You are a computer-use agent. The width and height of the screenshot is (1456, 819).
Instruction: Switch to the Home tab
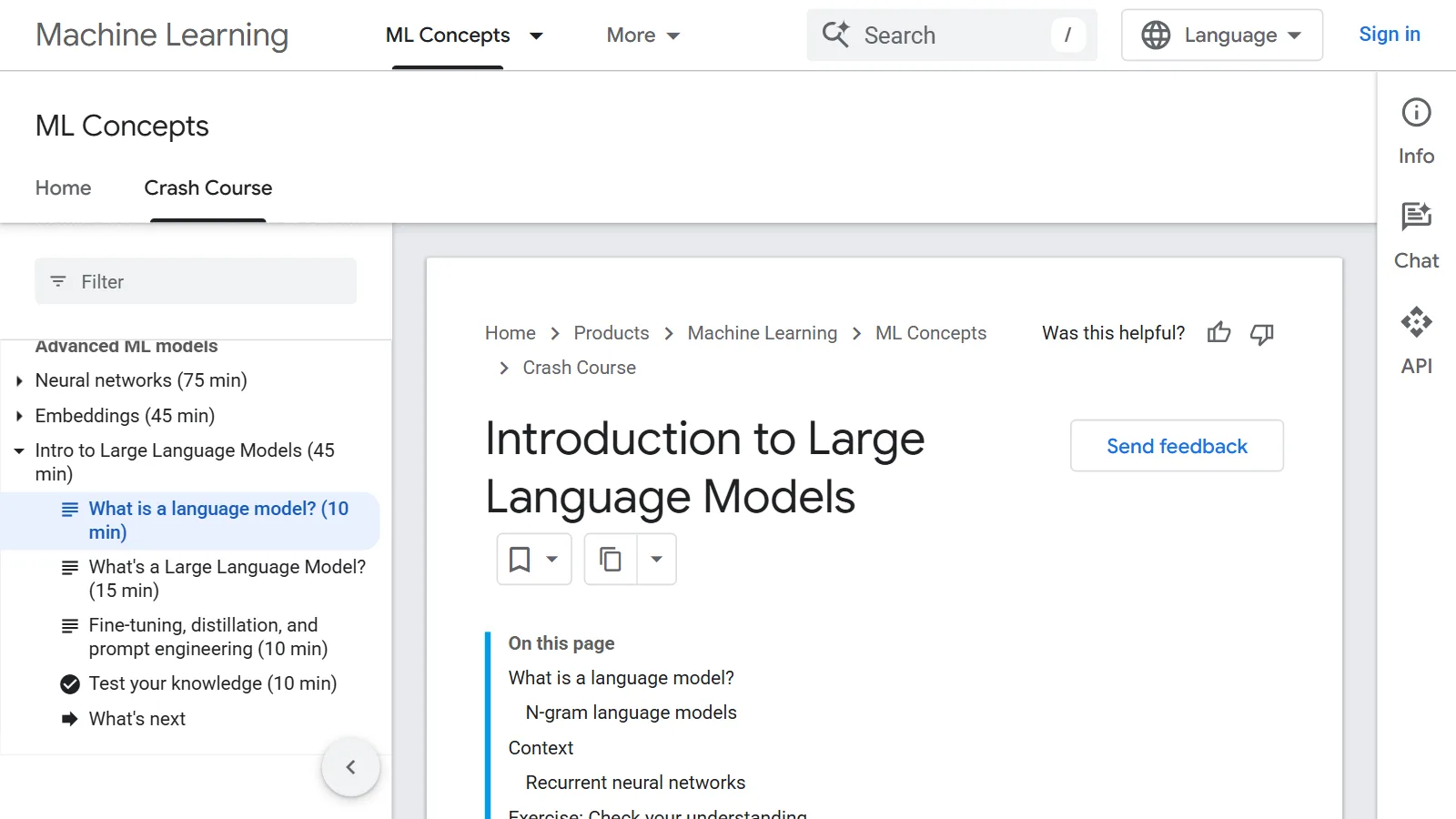[x=64, y=187]
